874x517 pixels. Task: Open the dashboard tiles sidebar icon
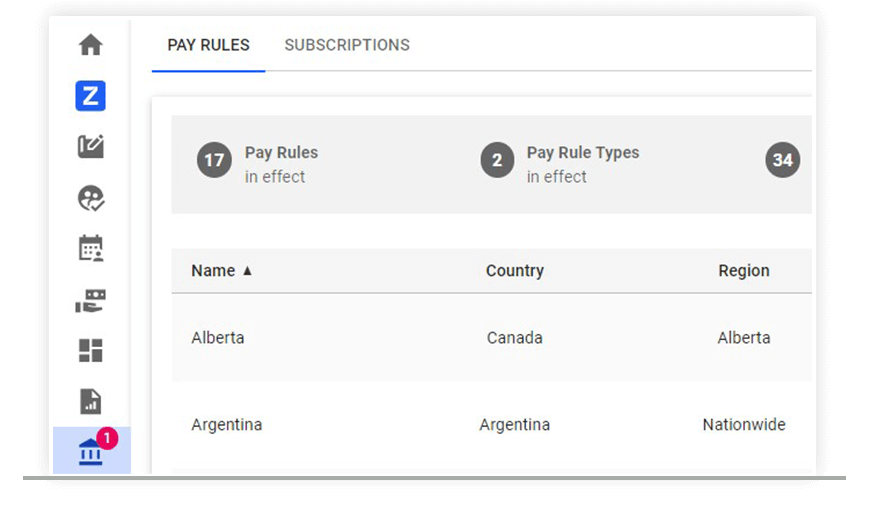91,351
